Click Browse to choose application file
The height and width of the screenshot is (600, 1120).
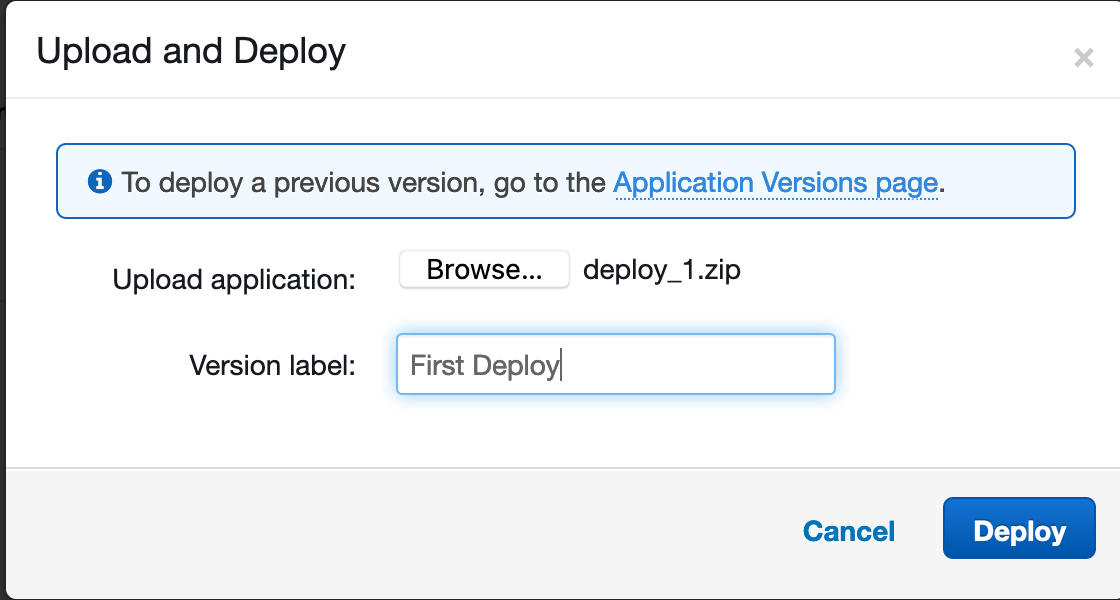tap(484, 270)
